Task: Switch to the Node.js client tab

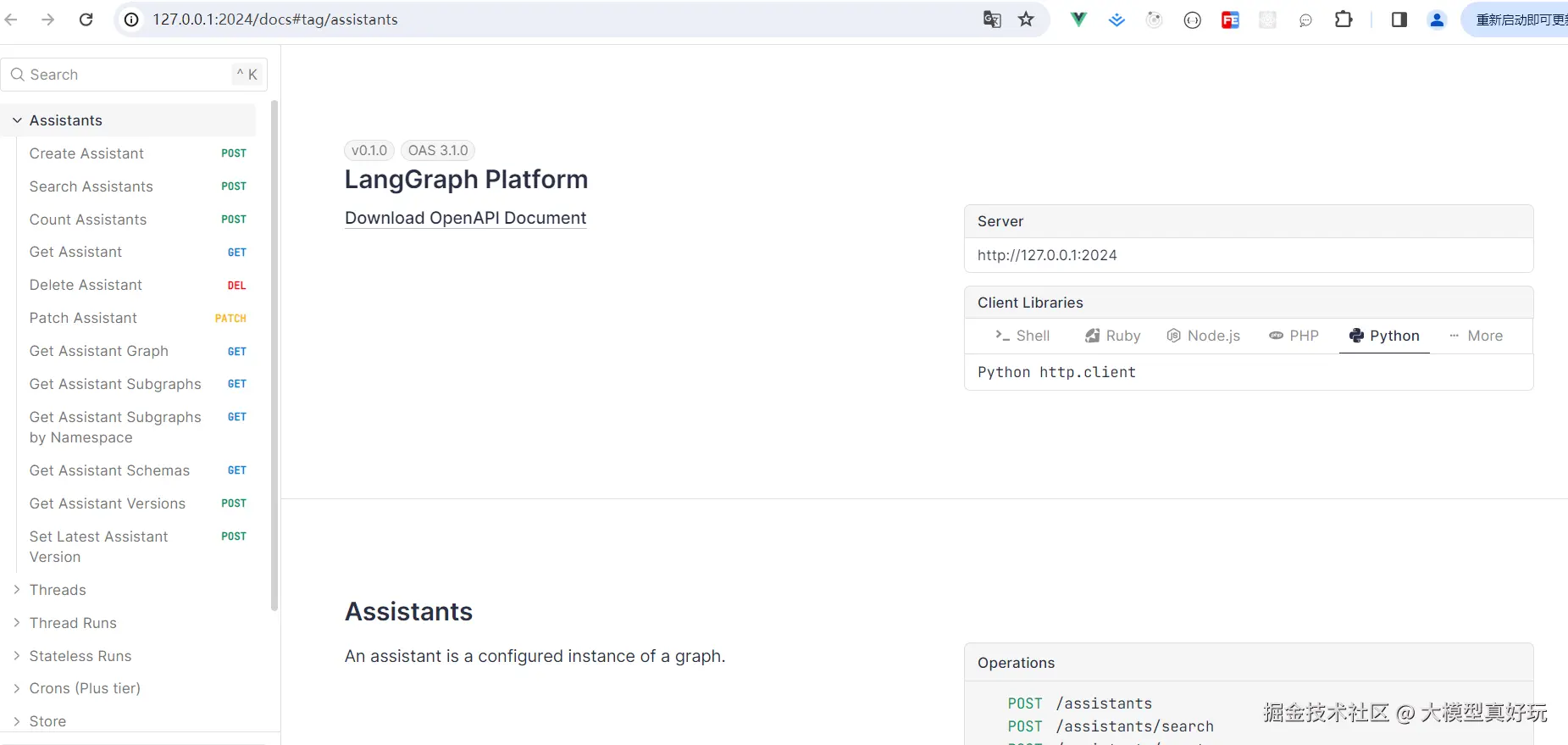Action: tap(1203, 336)
